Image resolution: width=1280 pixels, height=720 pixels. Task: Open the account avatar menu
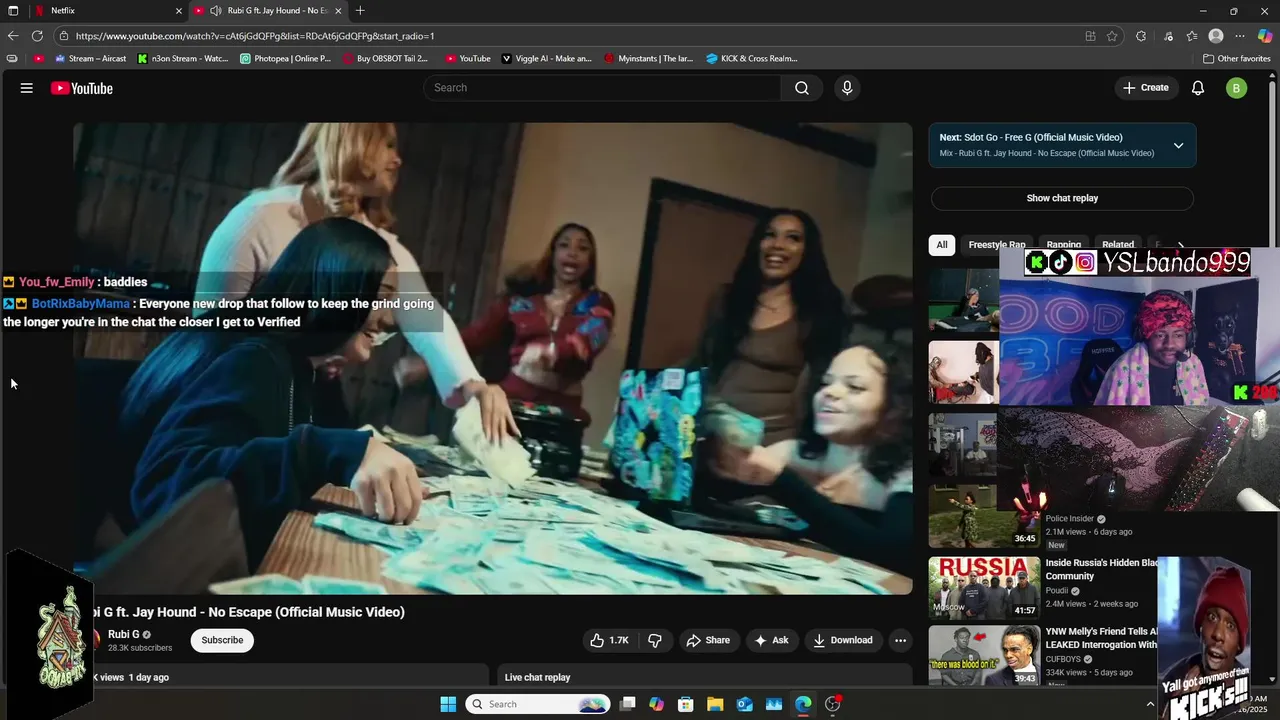pyautogui.click(x=1236, y=88)
